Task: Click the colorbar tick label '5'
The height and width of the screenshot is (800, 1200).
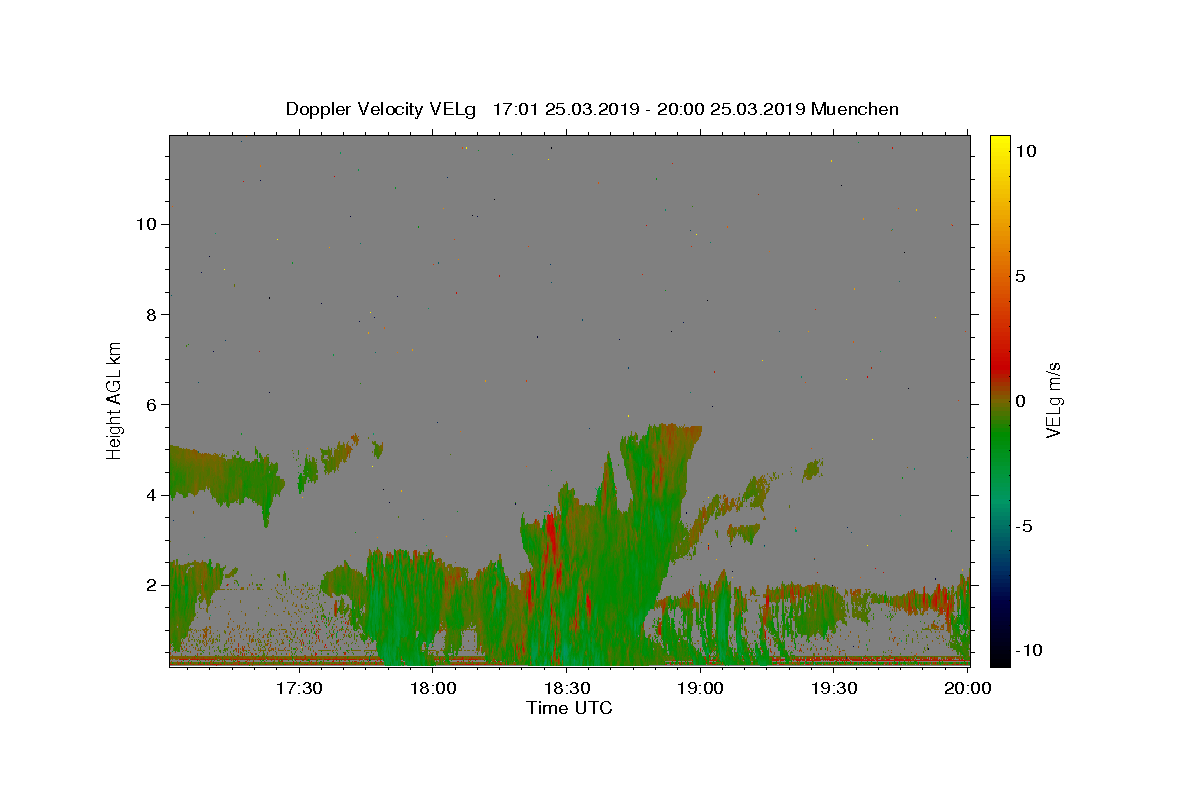Action: point(1020,276)
